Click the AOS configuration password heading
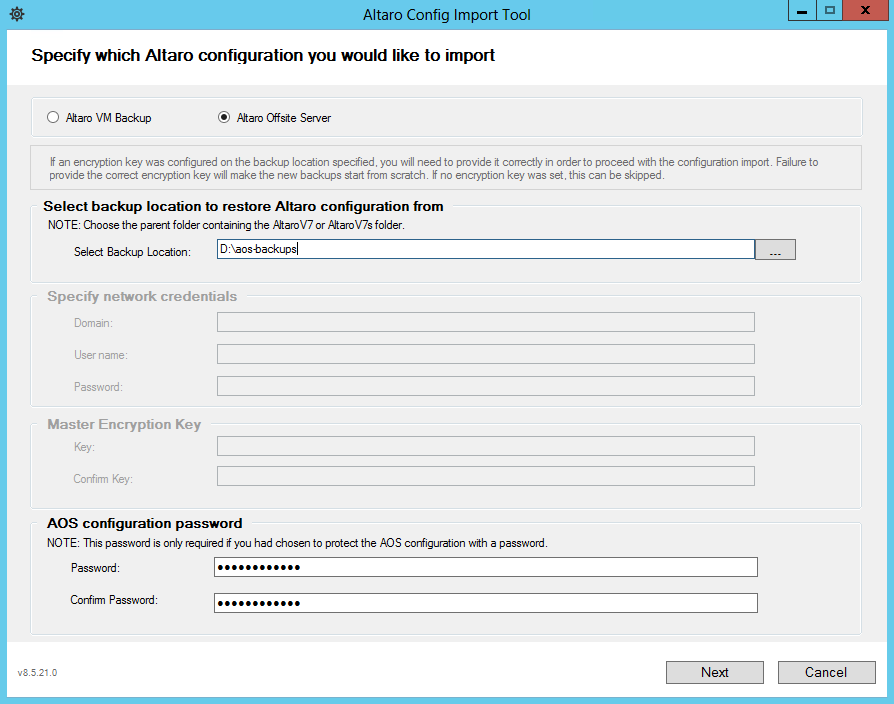Viewport: 894px width, 704px height. click(144, 523)
